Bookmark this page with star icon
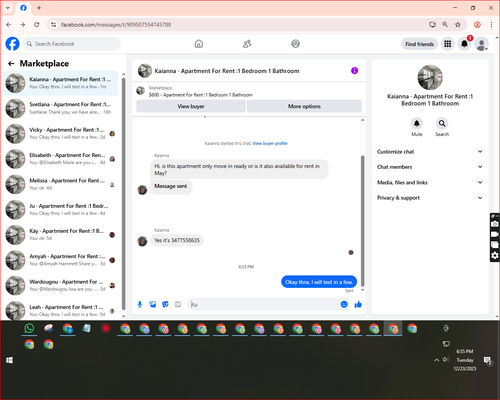 click(458, 25)
